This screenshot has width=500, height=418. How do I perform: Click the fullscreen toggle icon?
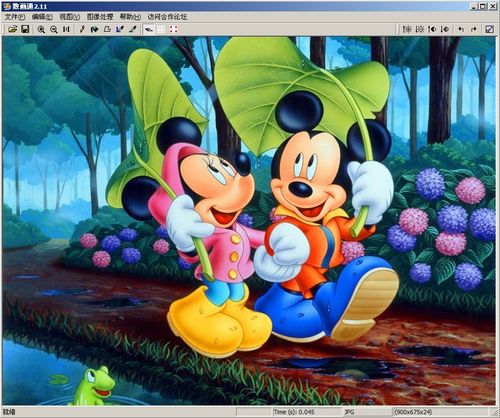[489, 29]
